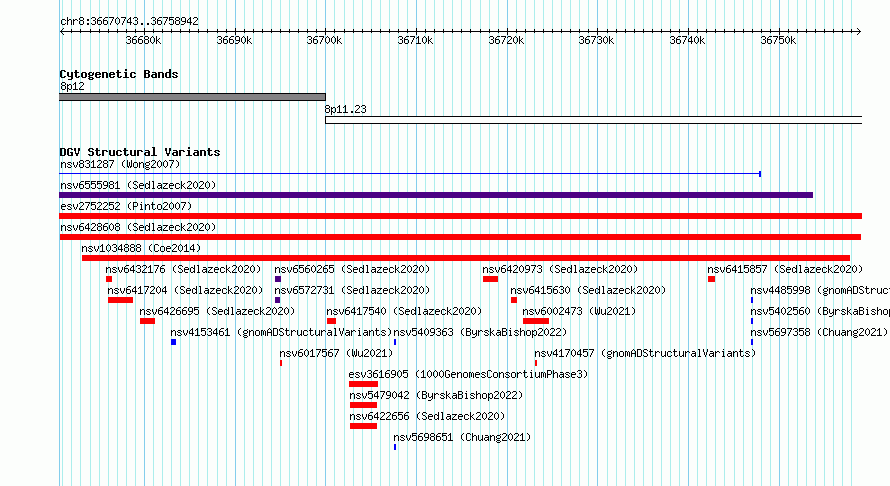Select the nsv6417540 (Sedlazeck2020) label
The image size is (890, 486).
pyautogui.click(x=404, y=311)
